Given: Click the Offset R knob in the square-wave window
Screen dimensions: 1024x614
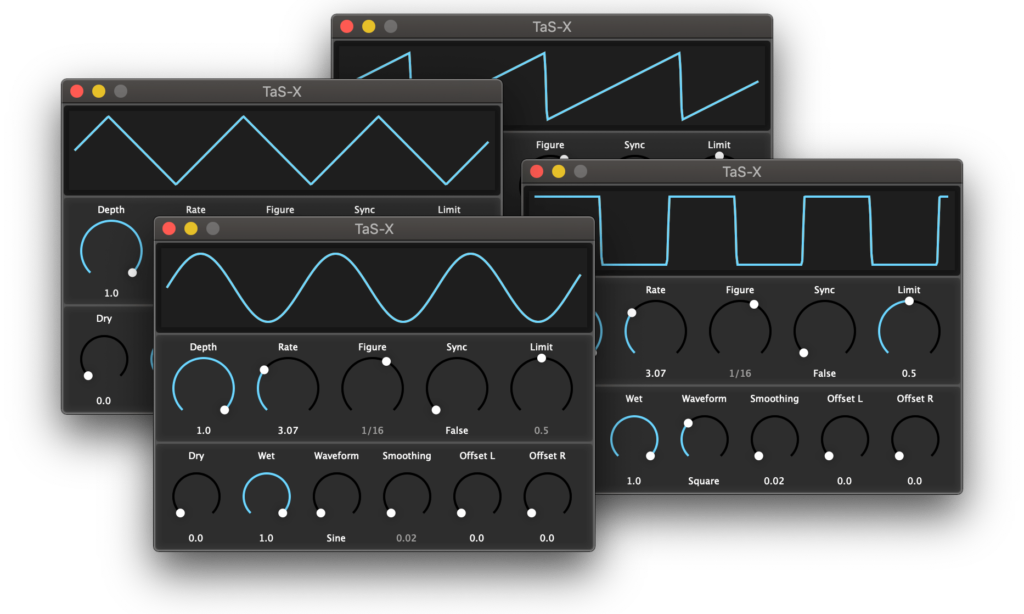Looking at the screenshot, I should coord(914,437).
